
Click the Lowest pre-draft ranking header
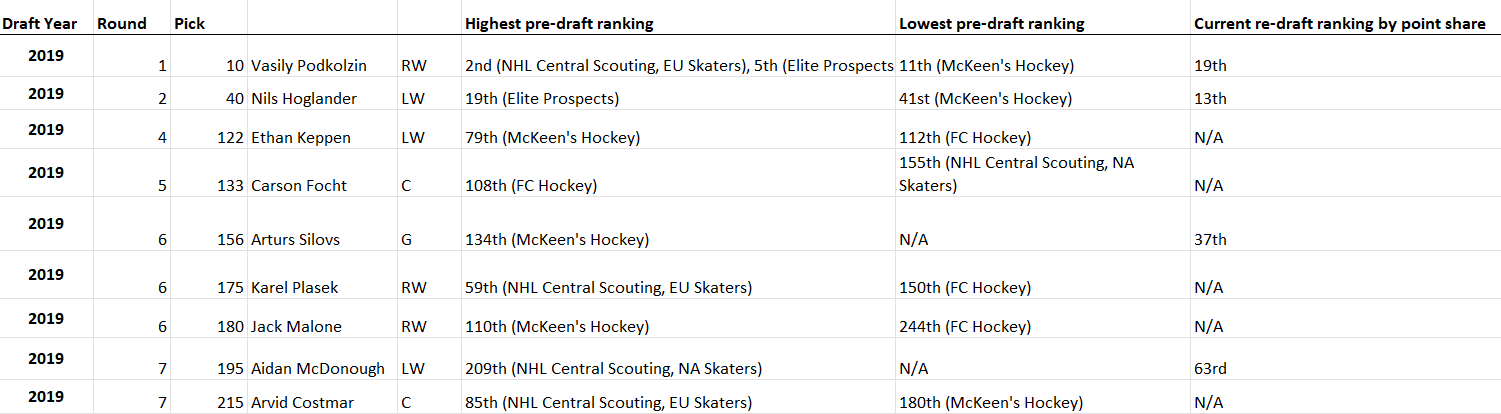991,23
